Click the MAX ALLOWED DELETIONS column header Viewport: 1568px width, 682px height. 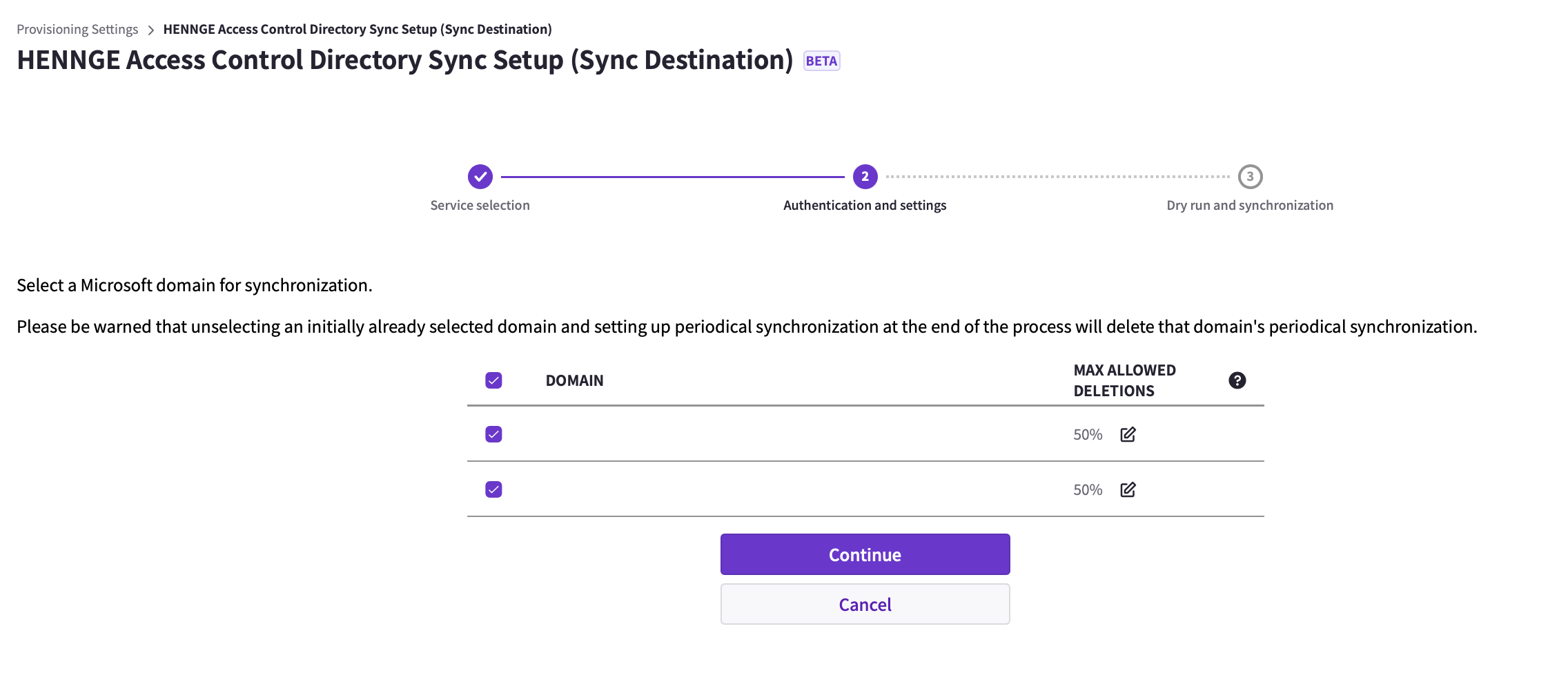pos(1125,380)
